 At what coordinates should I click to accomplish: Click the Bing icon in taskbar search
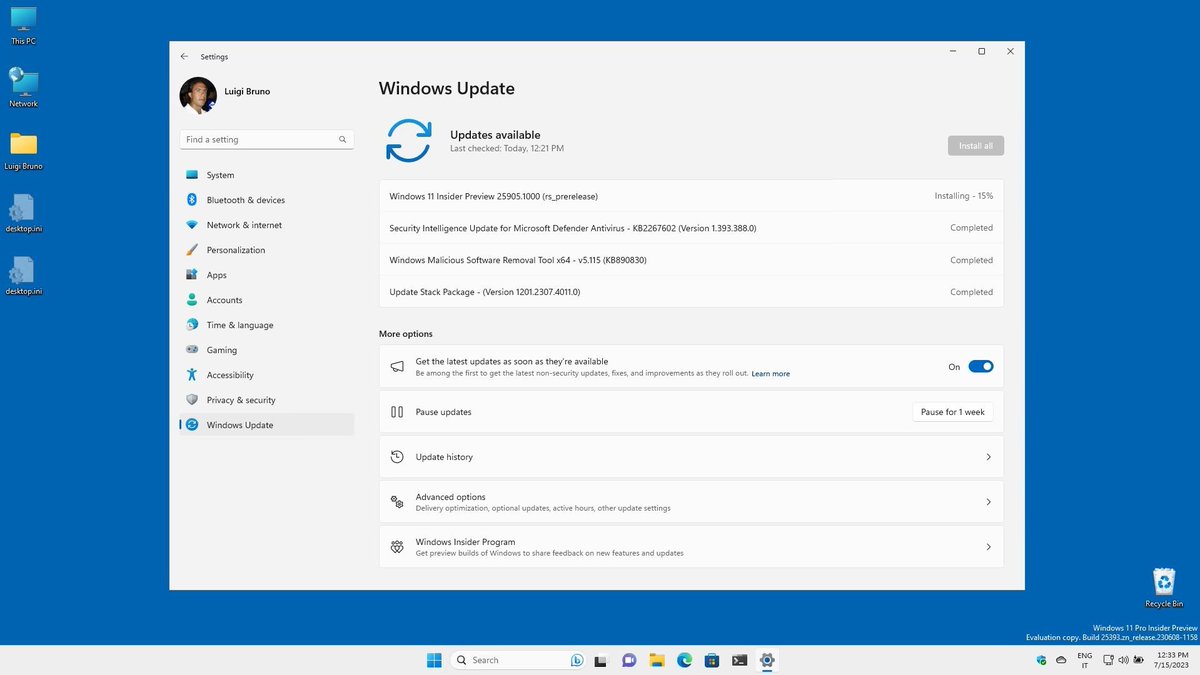577,660
